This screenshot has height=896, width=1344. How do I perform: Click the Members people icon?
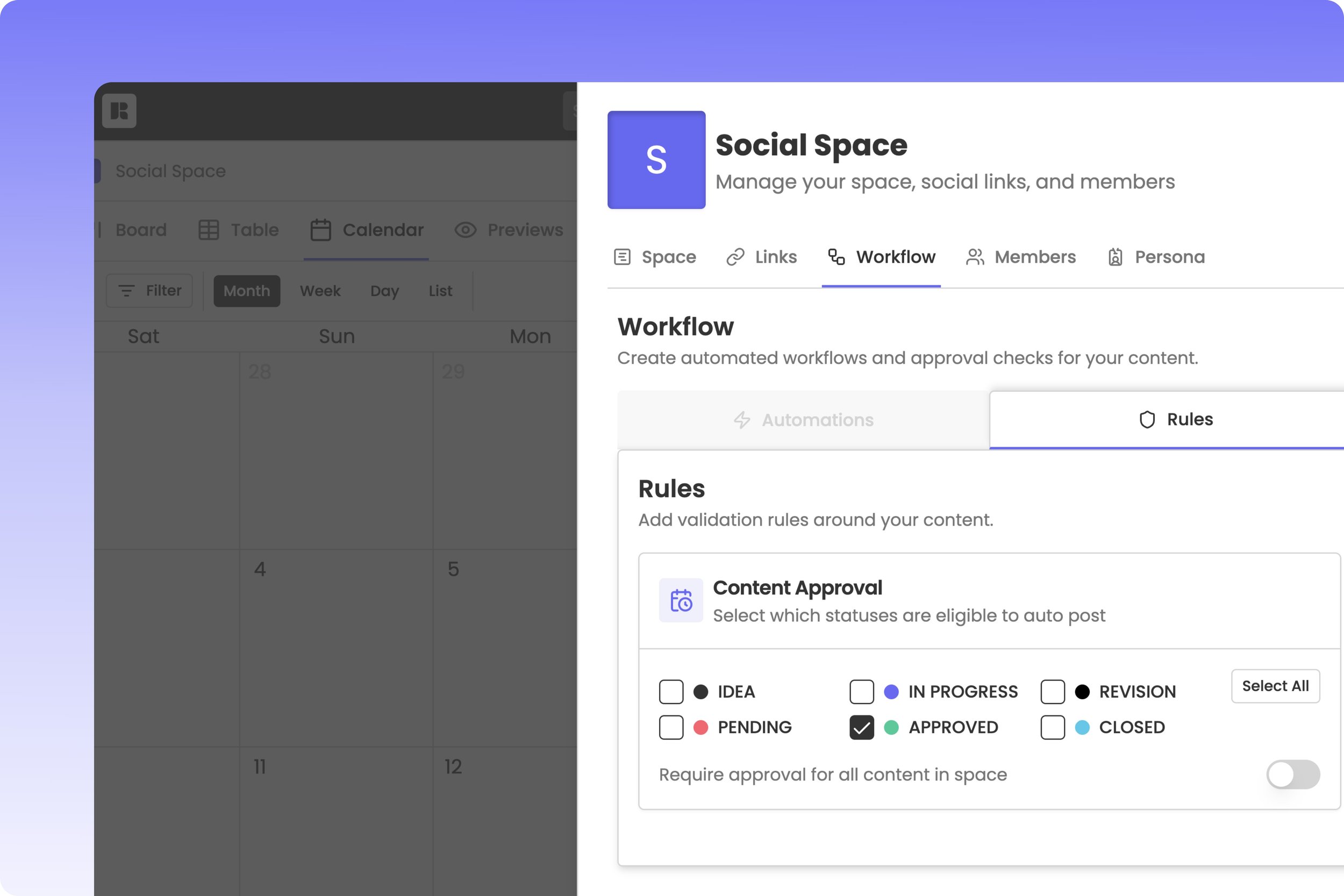point(975,257)
